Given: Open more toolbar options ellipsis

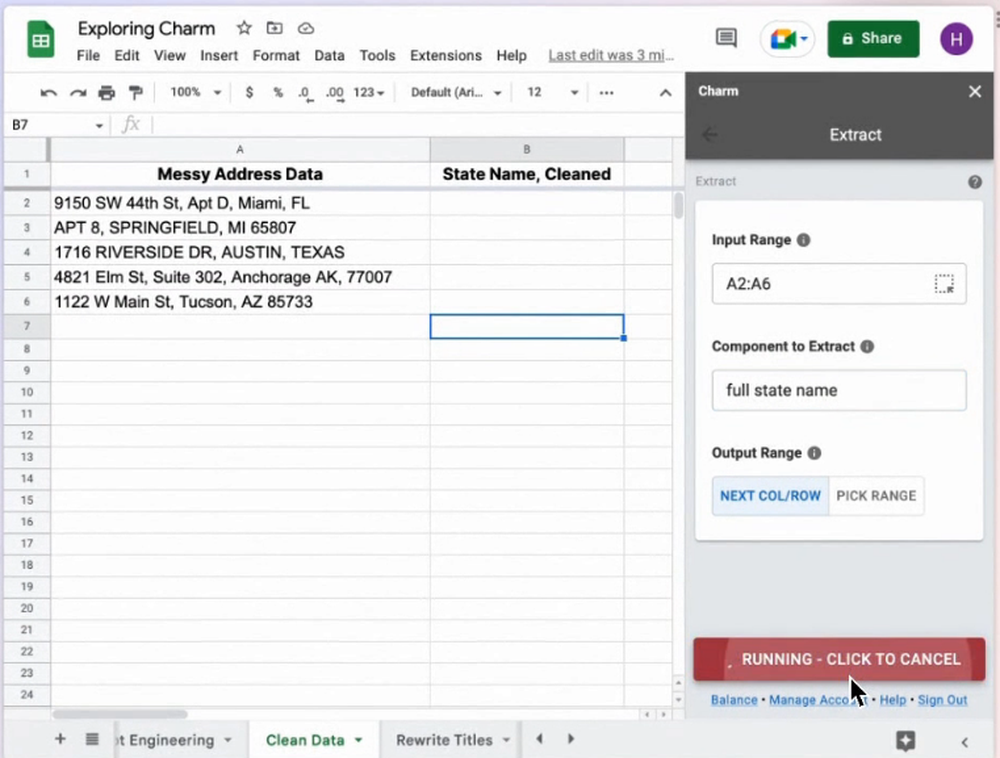Looking at the screenshot, I should point(607,93).
